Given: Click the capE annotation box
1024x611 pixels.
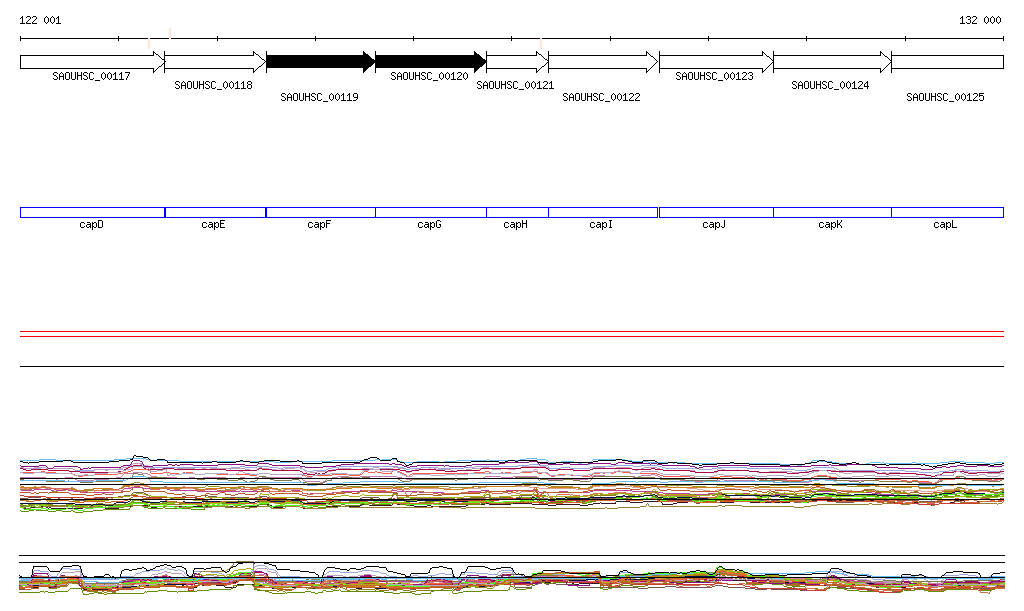Looking at the screenshot, I should [x=215, y=212].
